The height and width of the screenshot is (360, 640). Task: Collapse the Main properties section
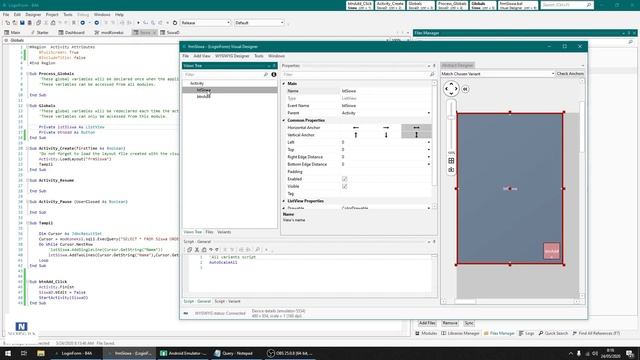tap(284, 84)
